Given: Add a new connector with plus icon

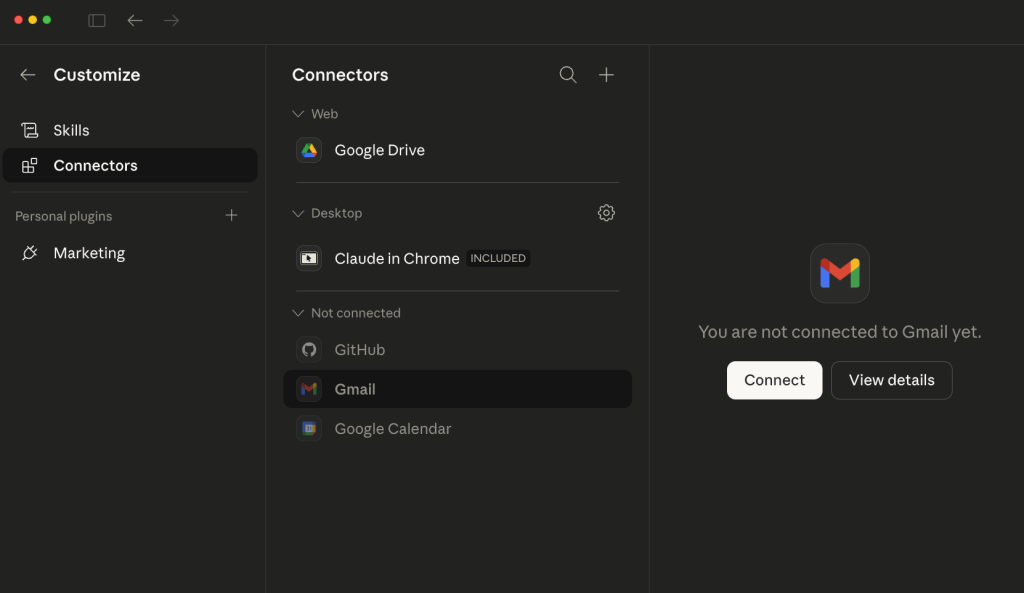Looking at the screenshot, I should click(606, 75).
